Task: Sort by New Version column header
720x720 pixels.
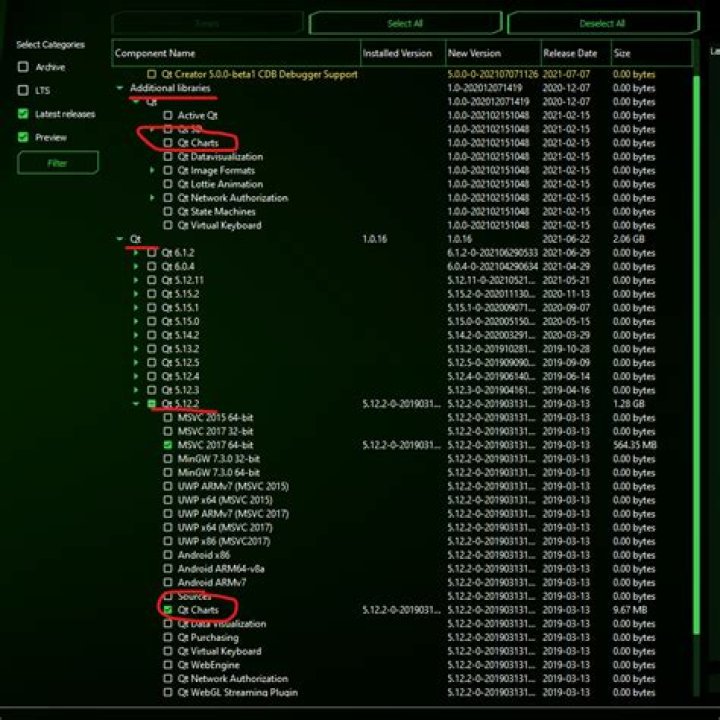Action: (494, 53)
